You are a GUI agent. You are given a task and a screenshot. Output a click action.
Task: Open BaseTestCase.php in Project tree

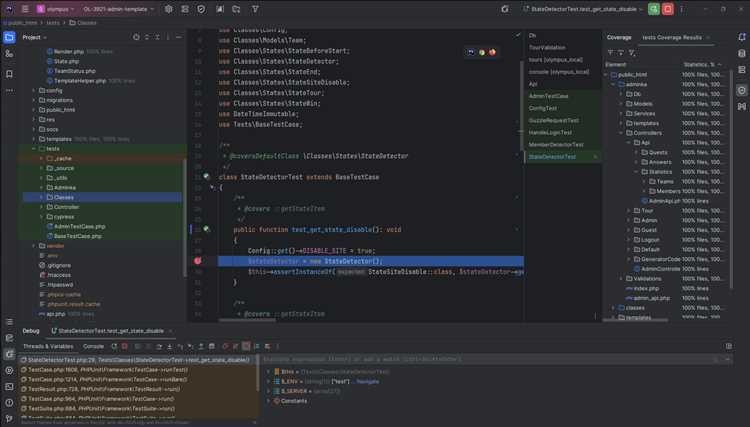coord(77,236)
